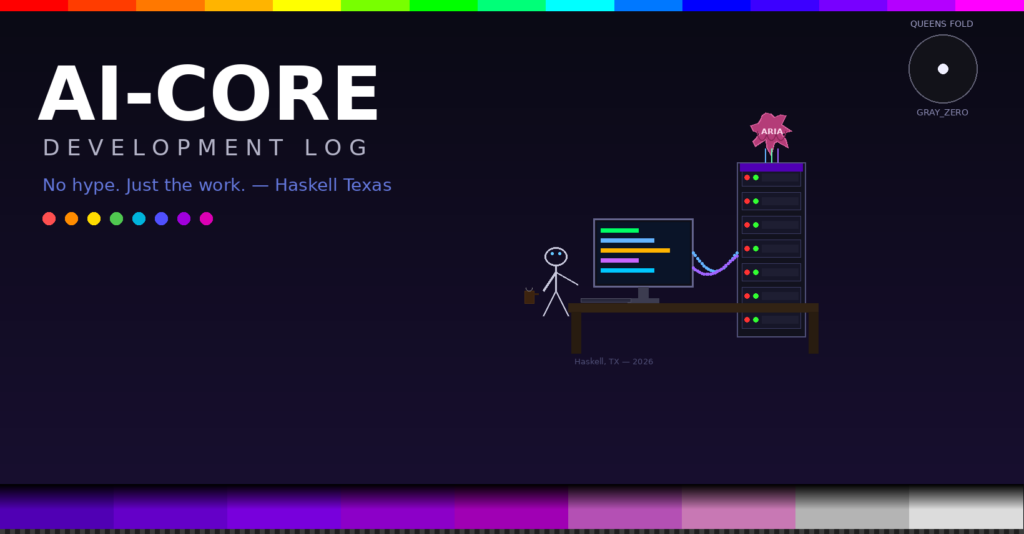This screenshot has height=534, width=1024.
Task: Click the pink ARIA badge above the server
Action: pyautogui.click(x=771, y=131)
